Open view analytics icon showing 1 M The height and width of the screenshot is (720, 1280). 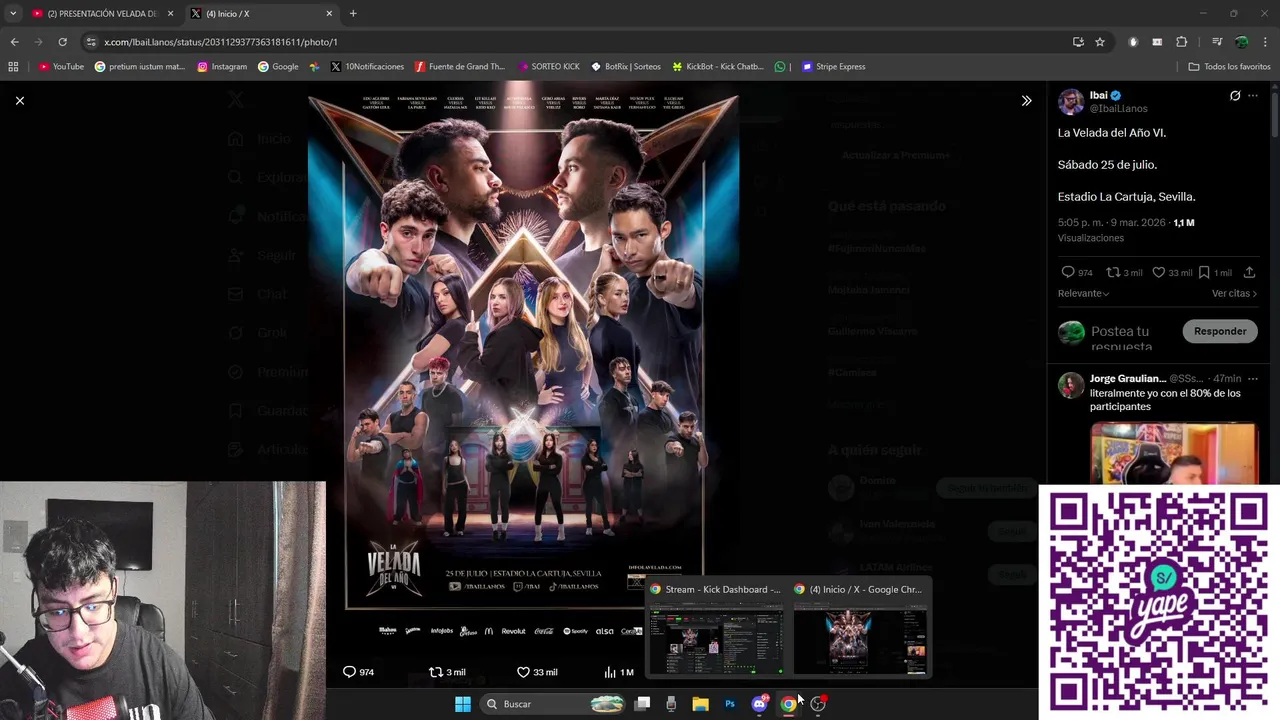coord(619,672)
